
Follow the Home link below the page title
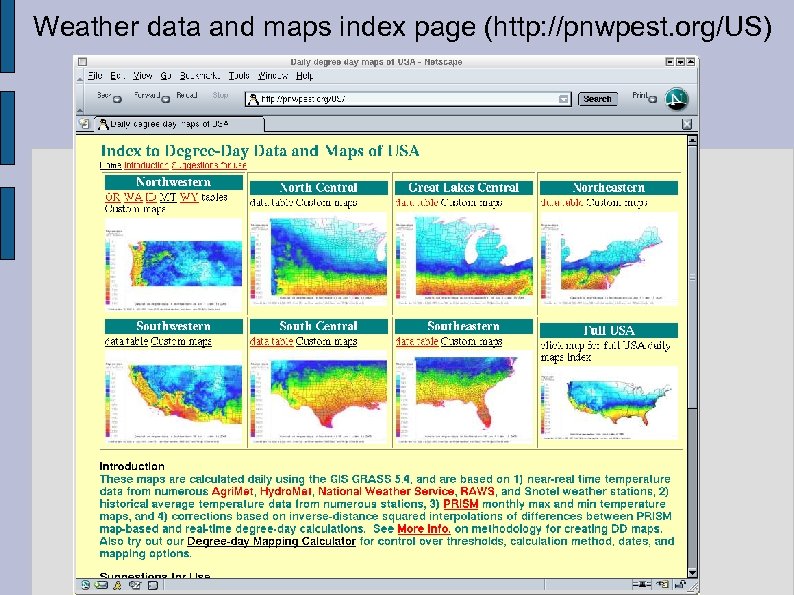coord(110,165)
